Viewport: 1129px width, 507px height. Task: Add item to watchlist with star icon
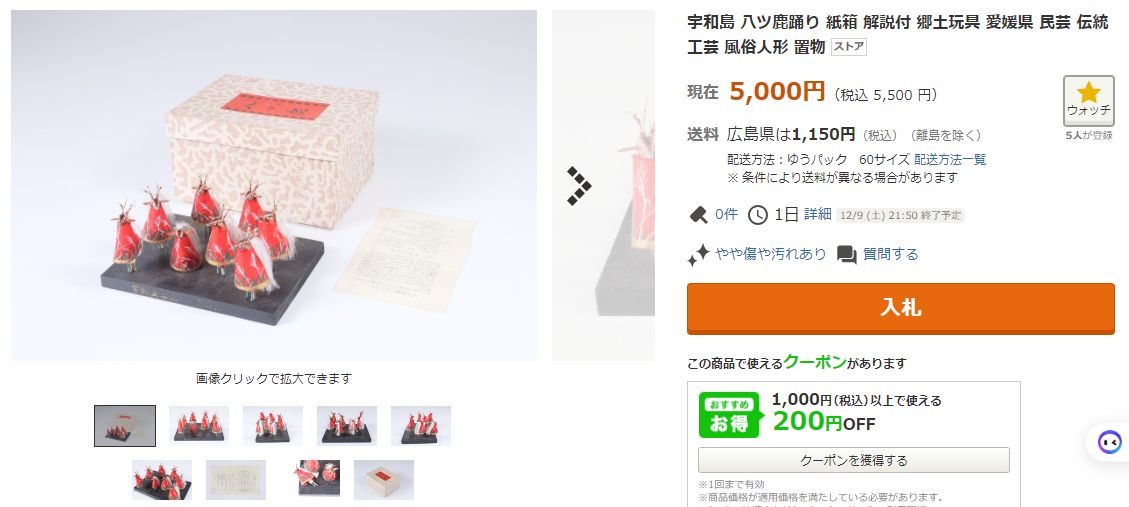point(1088,101)
